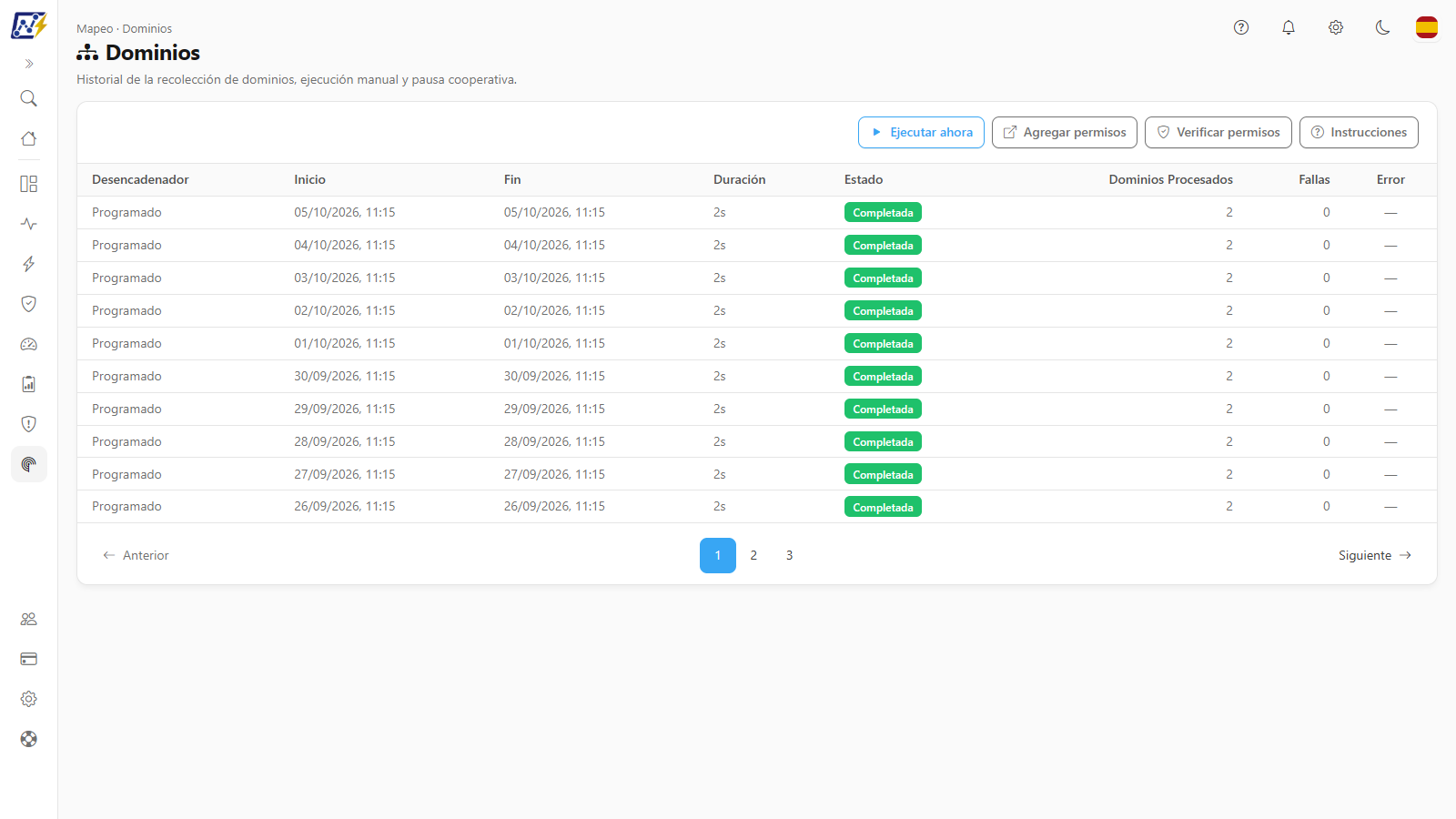Click Completada badge in 05/10/2026 row
The image size is (1456, 819).
[x=883, y=212]
